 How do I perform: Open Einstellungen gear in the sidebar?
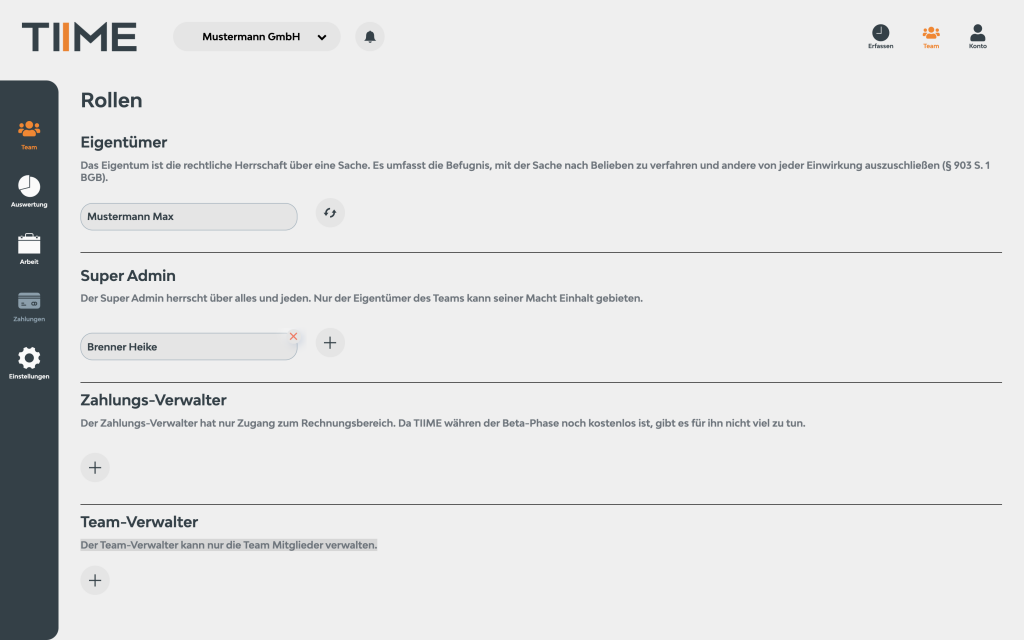pyautogui.click(x=29, y=363)
